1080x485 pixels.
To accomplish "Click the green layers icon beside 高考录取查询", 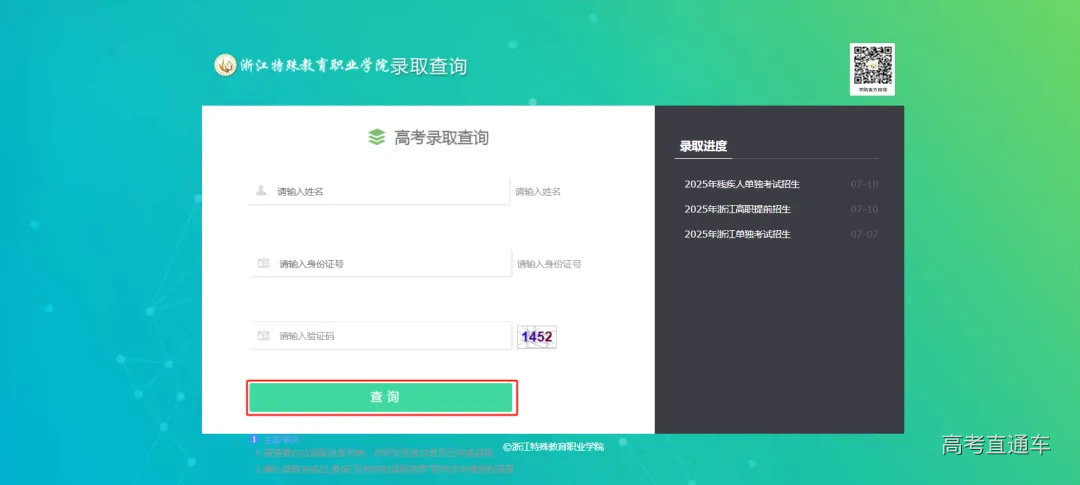I will [x=376, y=137].
